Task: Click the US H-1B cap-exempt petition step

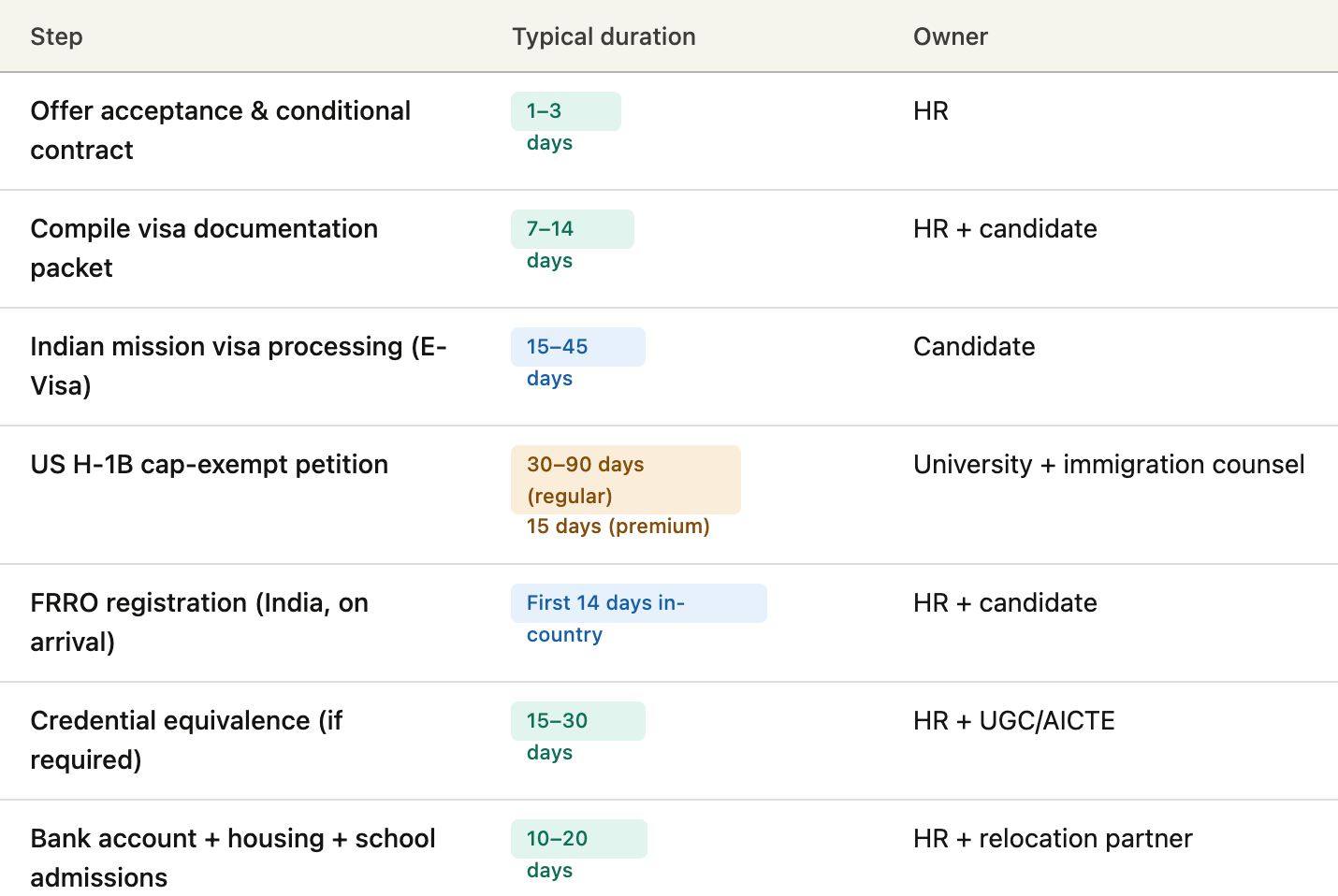Action: click(209, 465)
